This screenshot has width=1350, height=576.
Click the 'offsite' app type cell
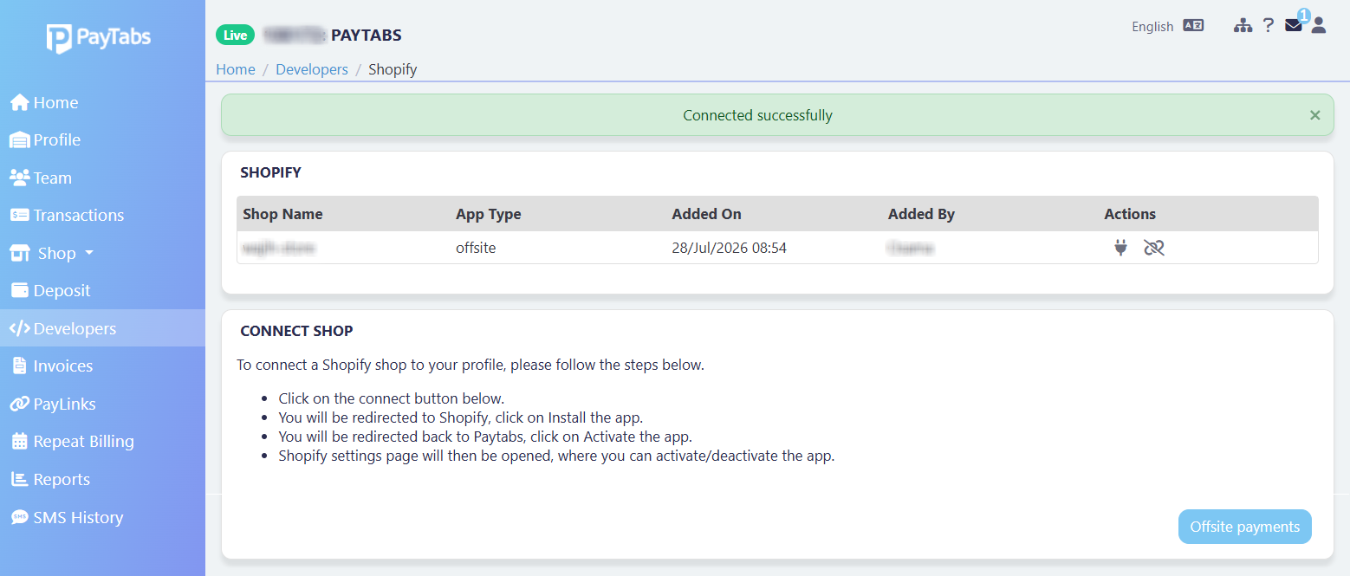coord(476,248)
